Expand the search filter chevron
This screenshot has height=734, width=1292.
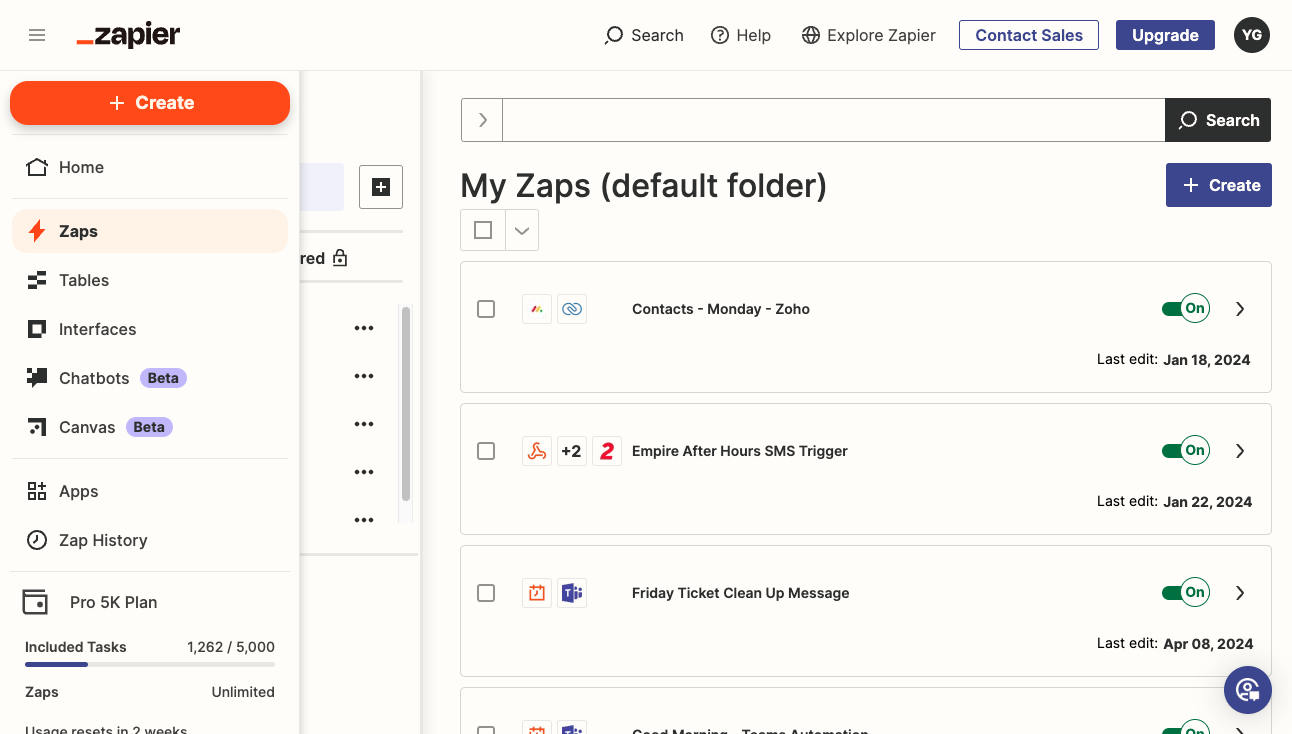coord(482,120)
